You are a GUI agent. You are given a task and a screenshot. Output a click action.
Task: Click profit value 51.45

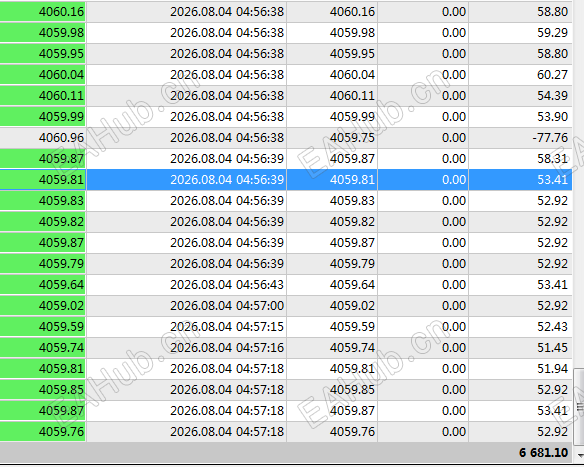(x=552, y=348)
